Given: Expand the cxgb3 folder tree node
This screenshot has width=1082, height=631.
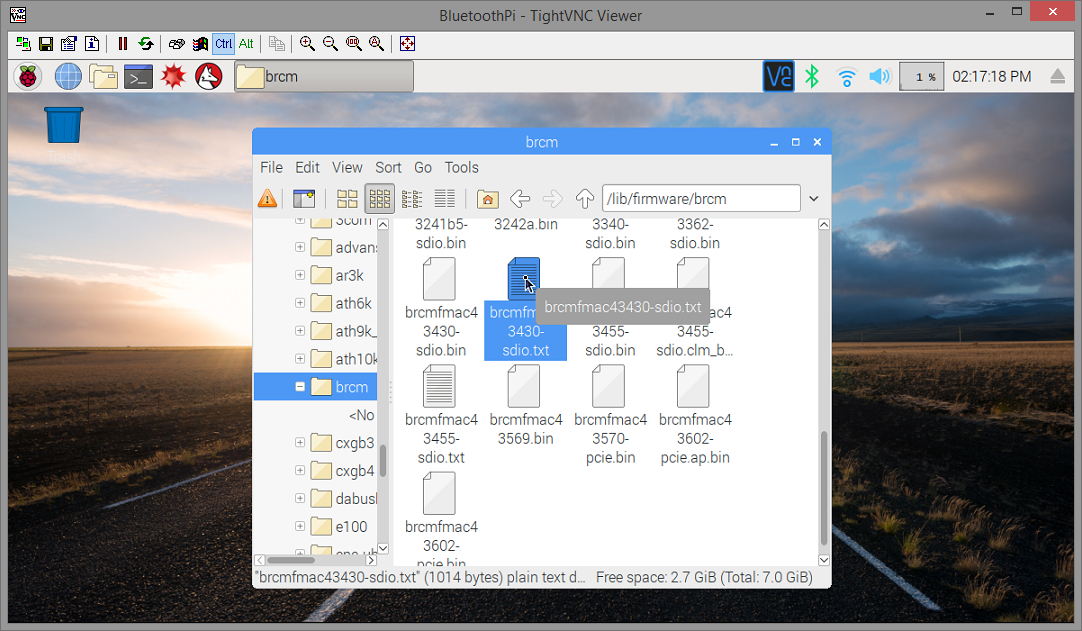Looking at the screenshot, I should click(300, 443).
